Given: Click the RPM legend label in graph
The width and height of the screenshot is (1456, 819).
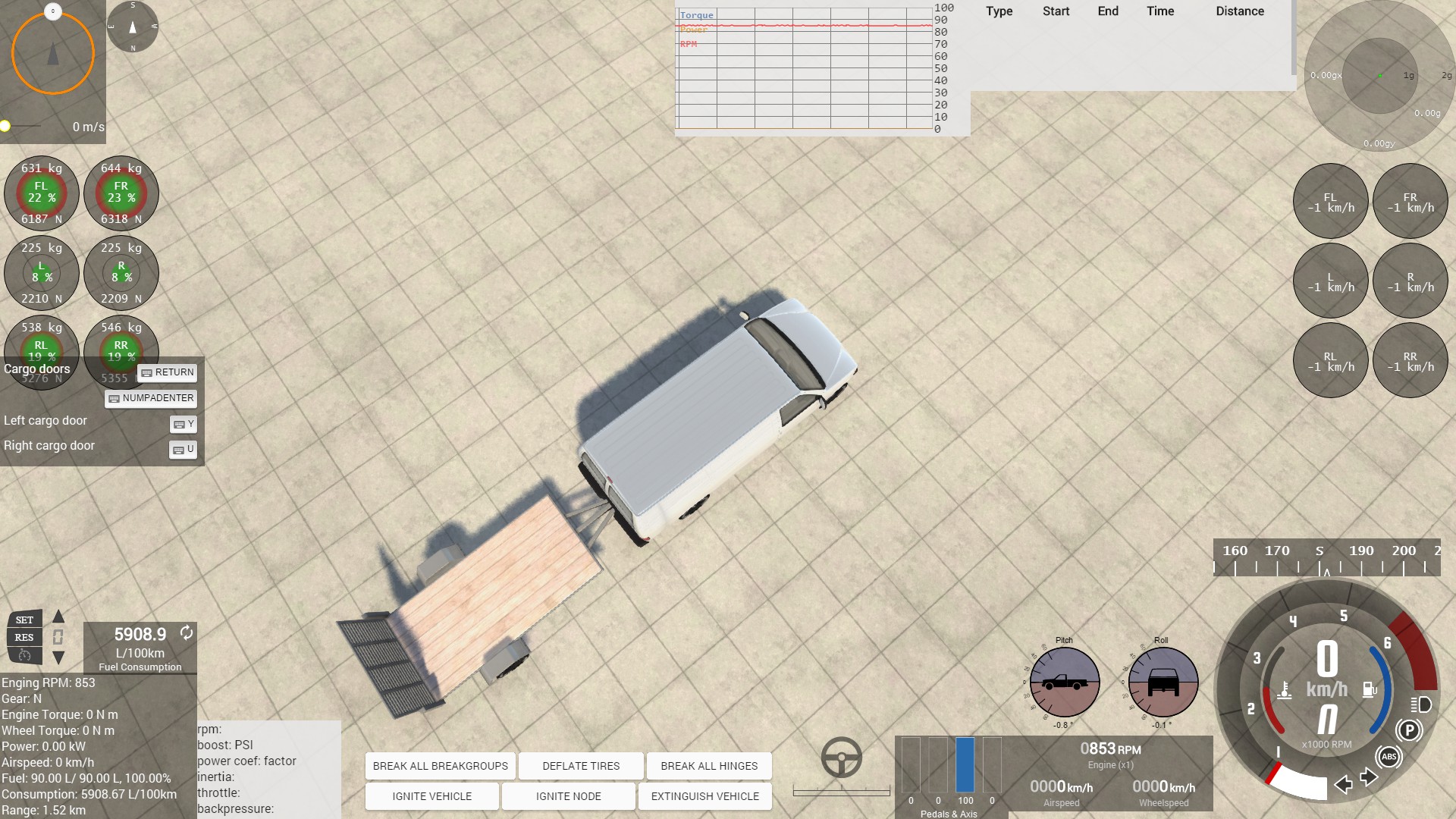Looking at the screenshot, I should 688,44.
